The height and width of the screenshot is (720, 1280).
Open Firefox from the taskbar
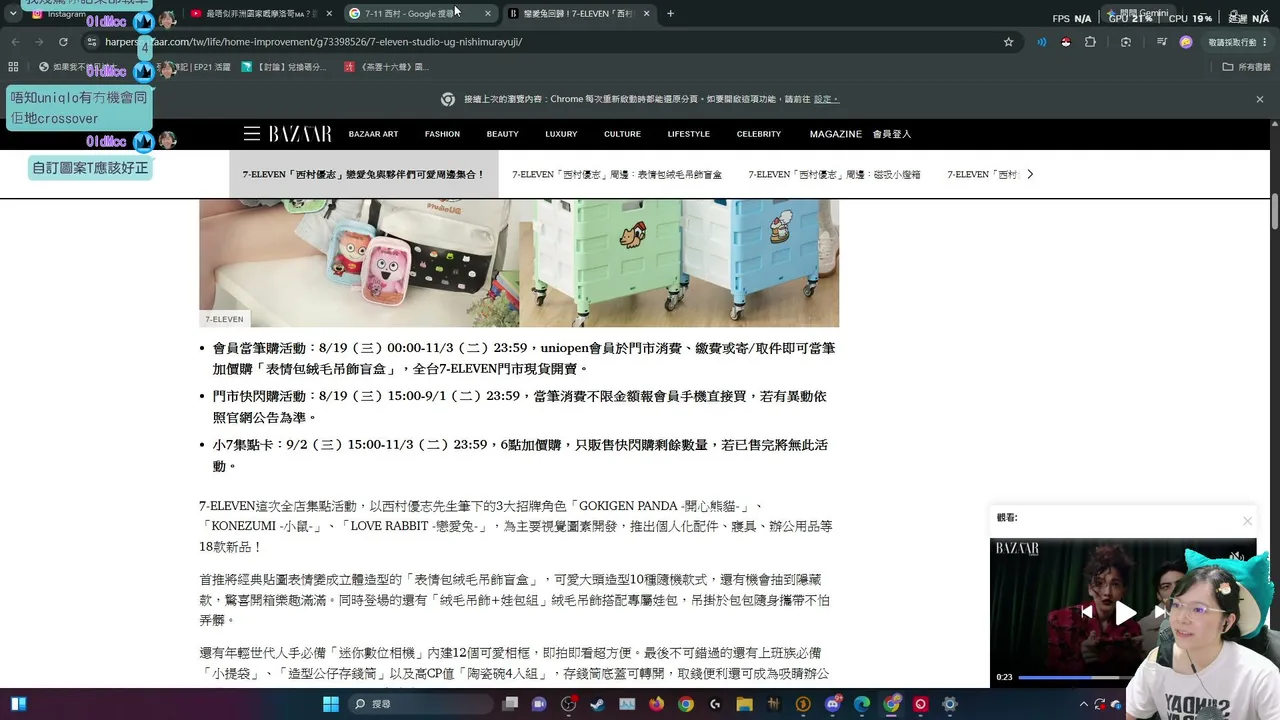(x=656, y=704)
